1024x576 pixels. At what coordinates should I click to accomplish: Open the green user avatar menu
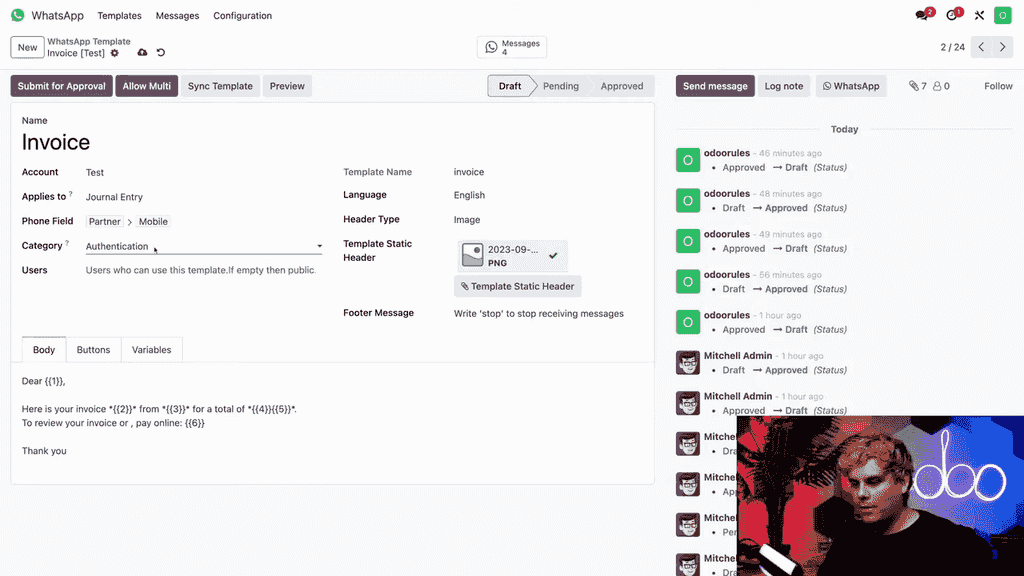(1003, 16)
